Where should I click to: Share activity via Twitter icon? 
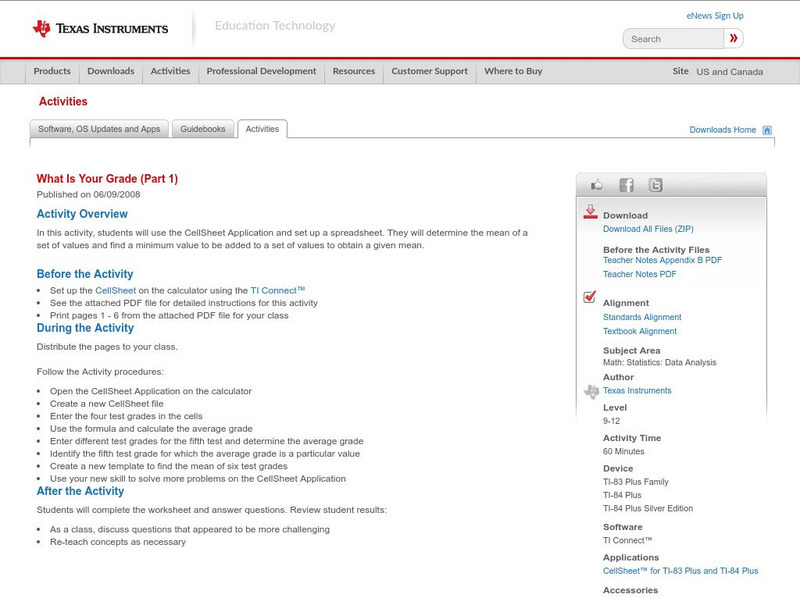(x=655, y=185)
